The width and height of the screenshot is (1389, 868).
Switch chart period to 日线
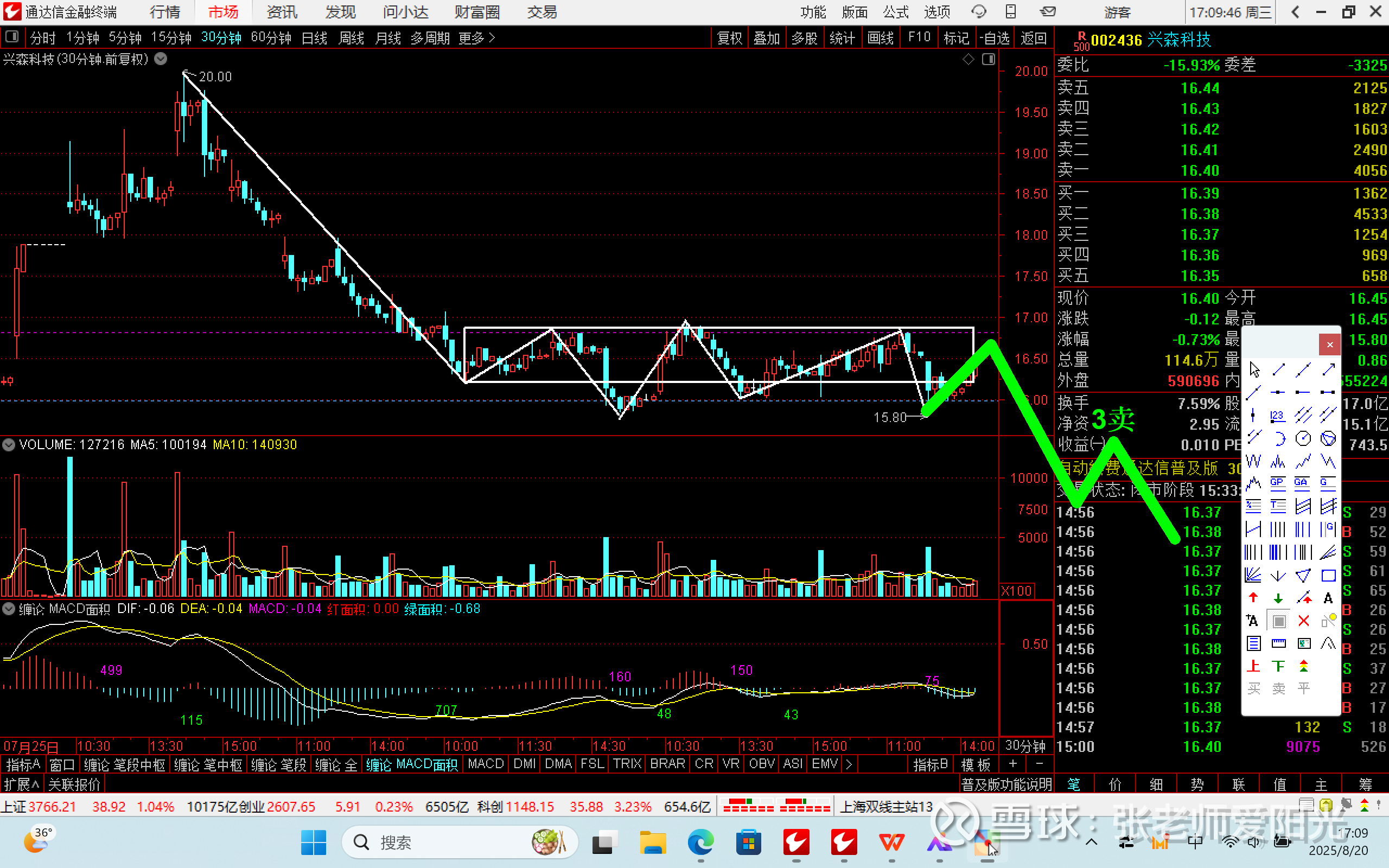pos(315,38)
